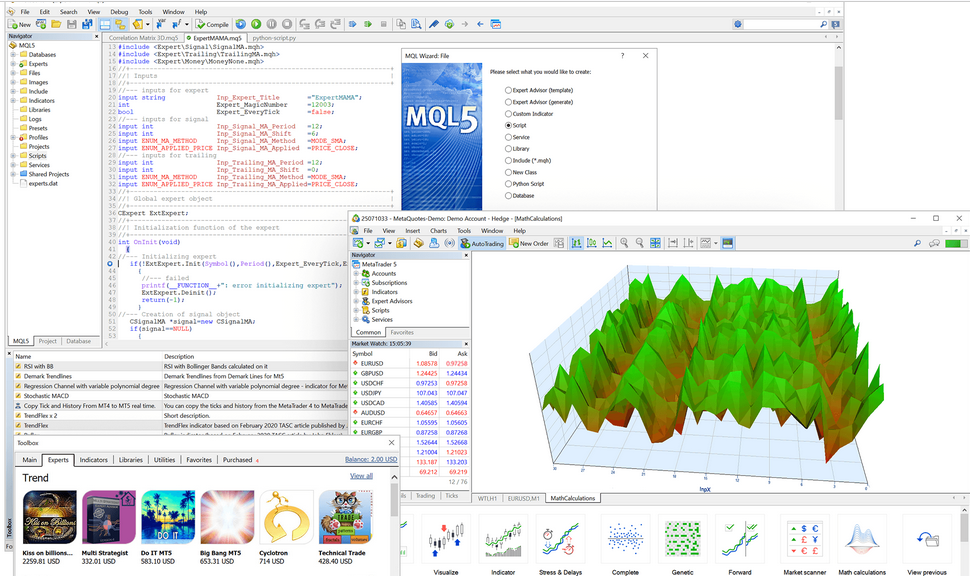Choose the Library radio option

(508, 148)
